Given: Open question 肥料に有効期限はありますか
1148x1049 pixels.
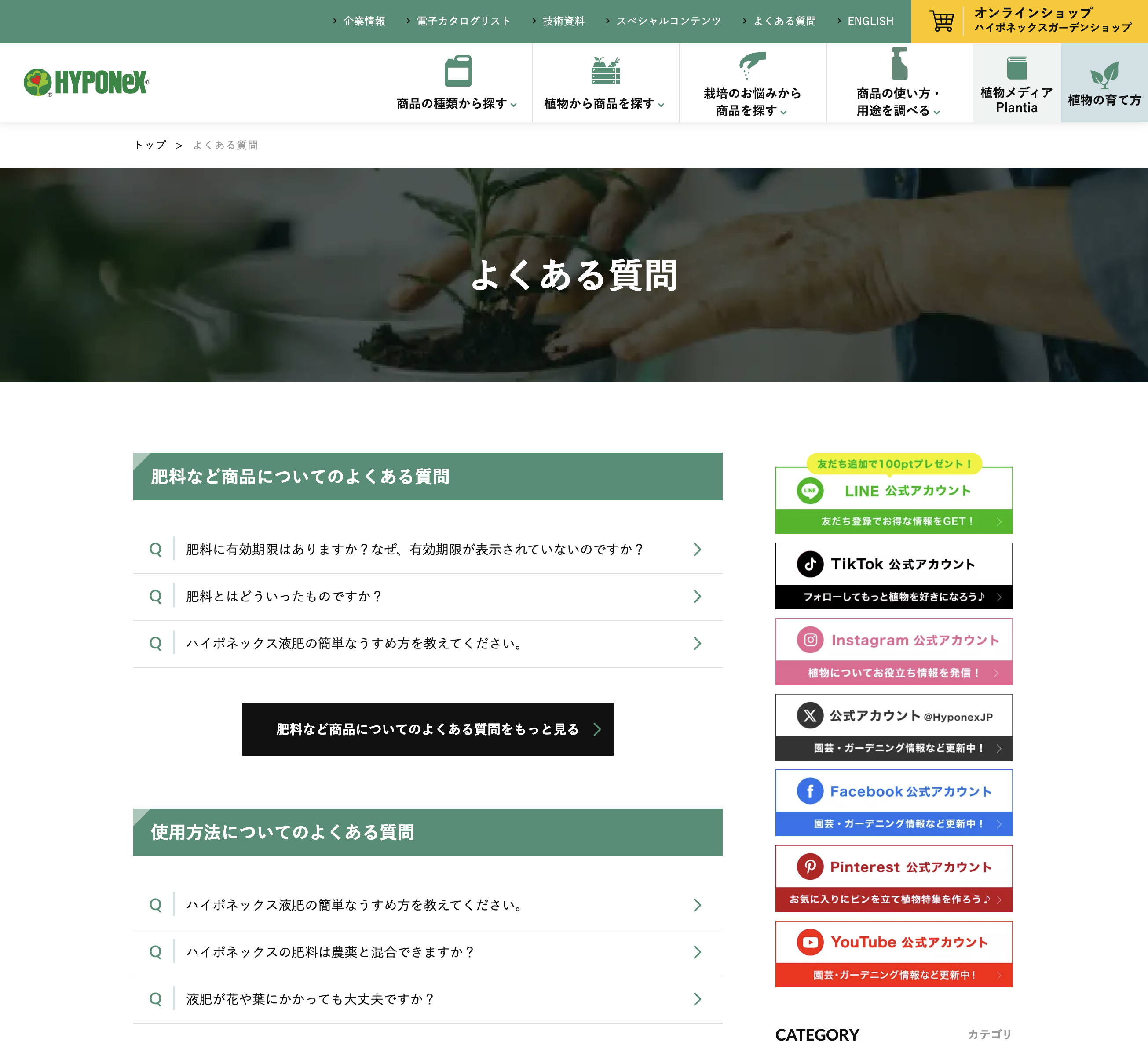Looking at the screenshot, I should click(x=428, y=549).
